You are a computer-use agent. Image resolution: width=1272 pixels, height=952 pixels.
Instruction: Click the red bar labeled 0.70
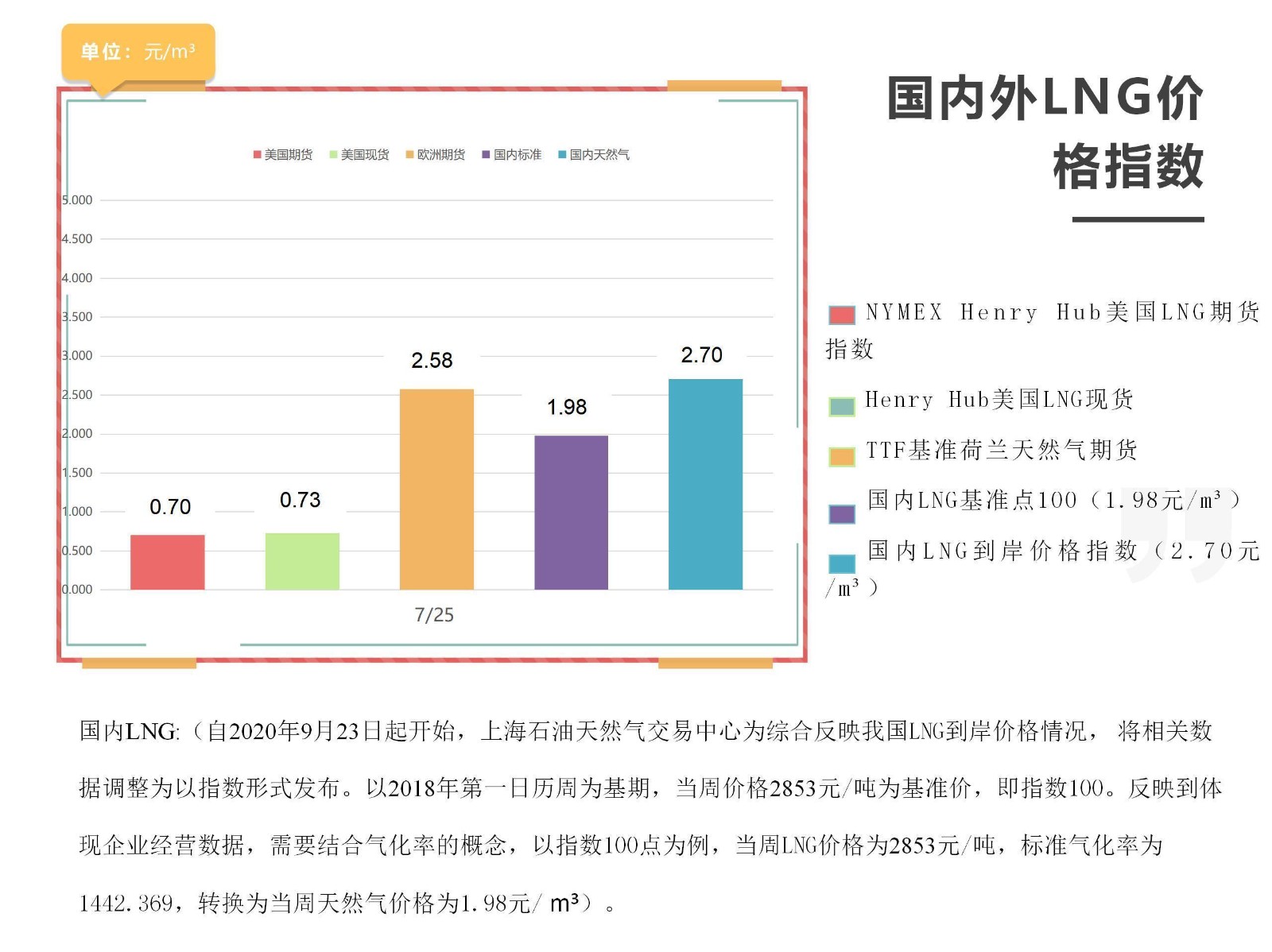tap(168, 562)
